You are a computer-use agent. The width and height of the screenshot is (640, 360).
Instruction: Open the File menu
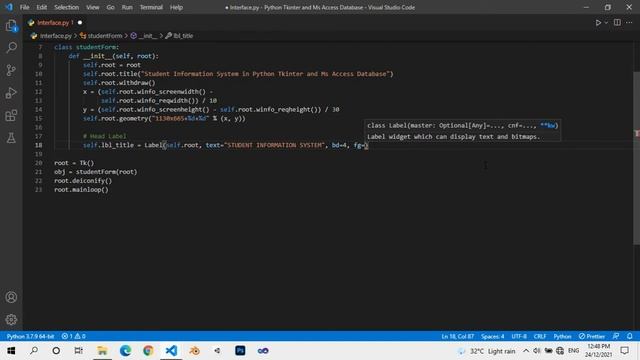pos(24,7)
